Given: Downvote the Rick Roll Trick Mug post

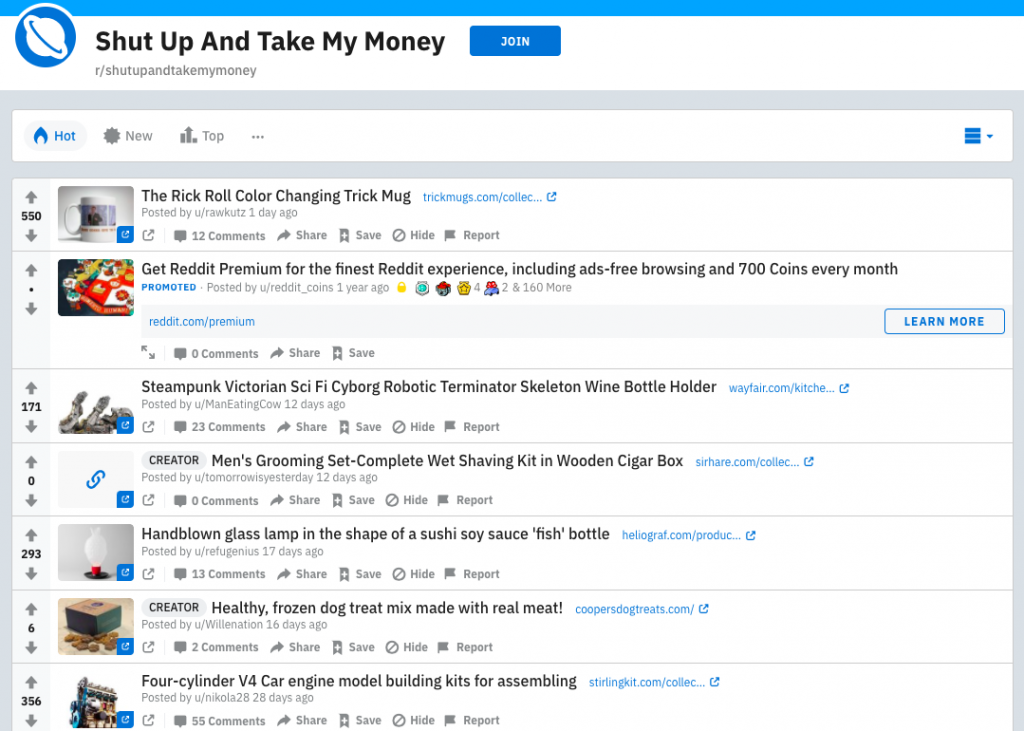Looking at the screenshot, I should click(x=31, y=236).
